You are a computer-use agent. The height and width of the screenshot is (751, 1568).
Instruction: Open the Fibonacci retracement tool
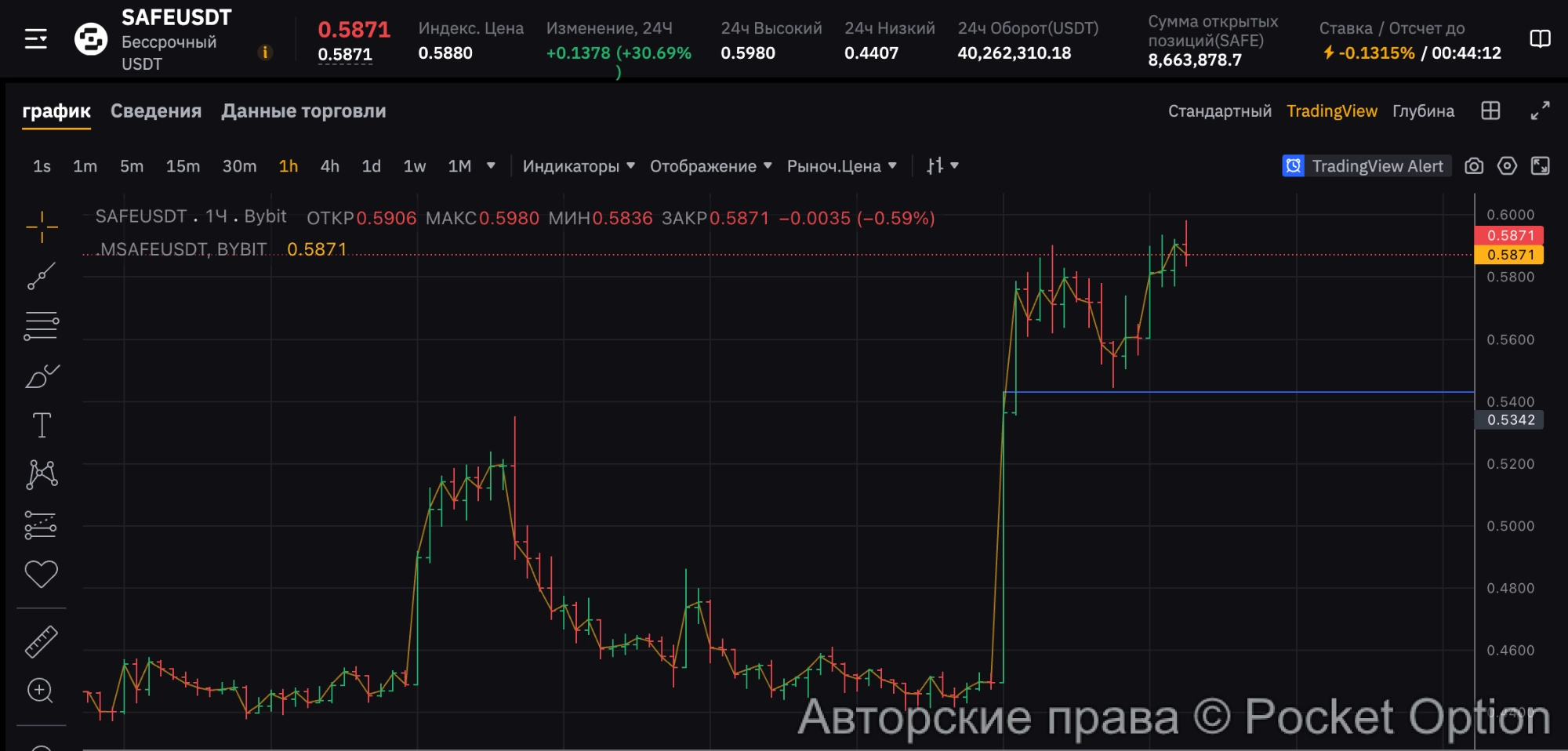click(42, 326)
